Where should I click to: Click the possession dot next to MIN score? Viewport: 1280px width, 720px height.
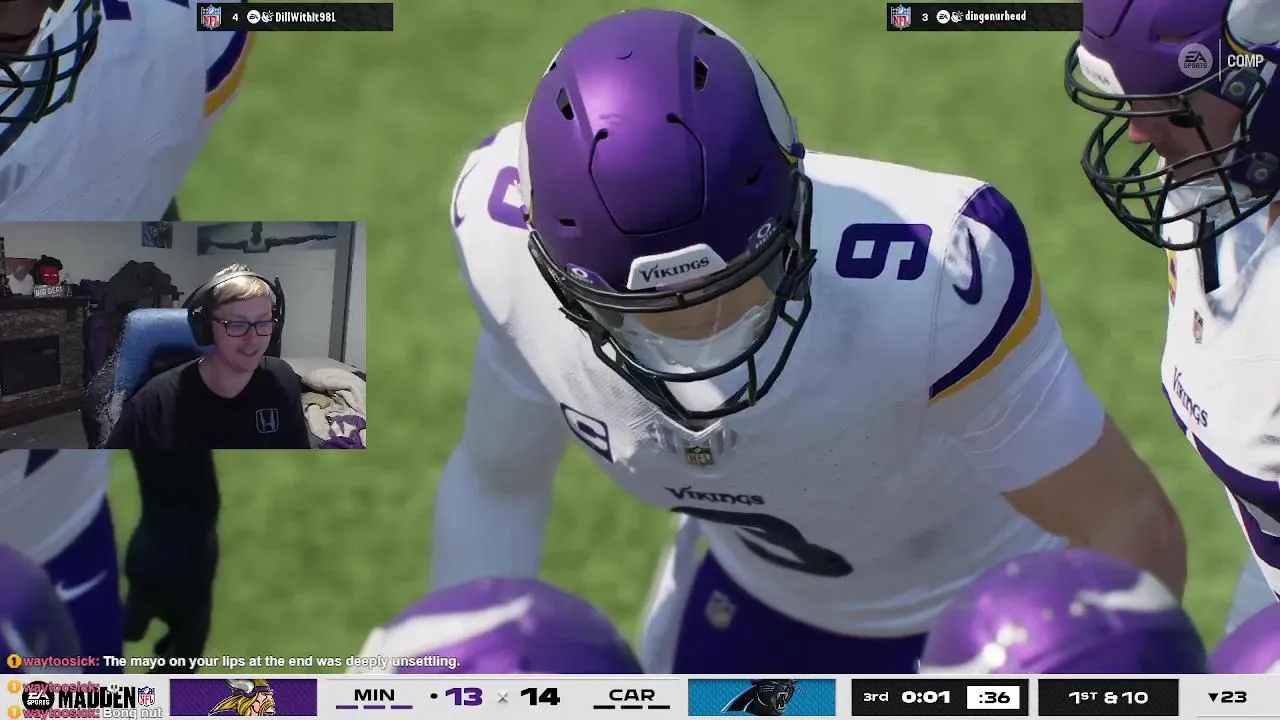(434, 696)
